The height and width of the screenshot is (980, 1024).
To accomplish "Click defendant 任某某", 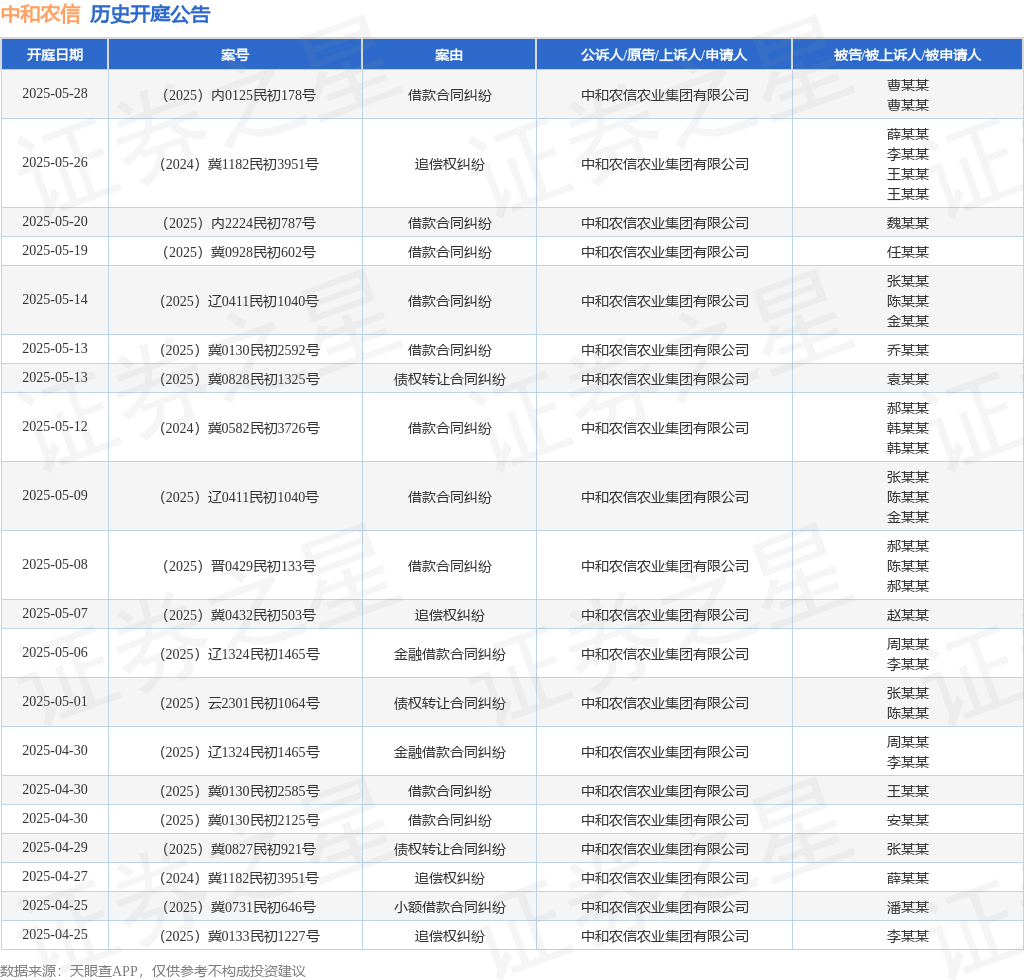I will (908, 252).
